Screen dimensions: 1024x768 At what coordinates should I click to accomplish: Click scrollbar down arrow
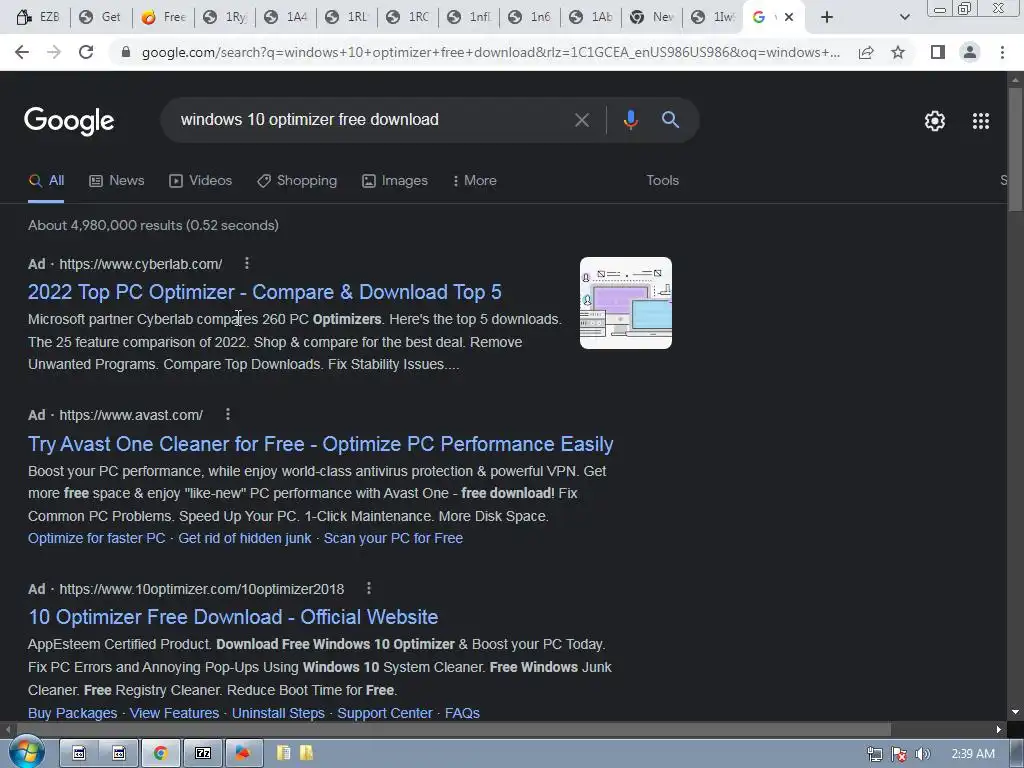pos(1015,712)
